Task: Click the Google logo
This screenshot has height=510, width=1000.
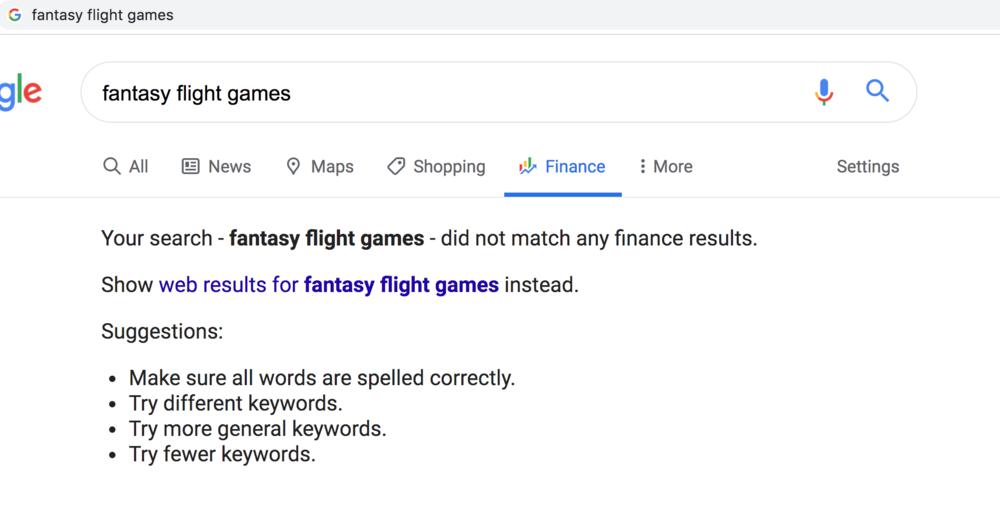Action: pyautogui.click(x=20, y=92)
